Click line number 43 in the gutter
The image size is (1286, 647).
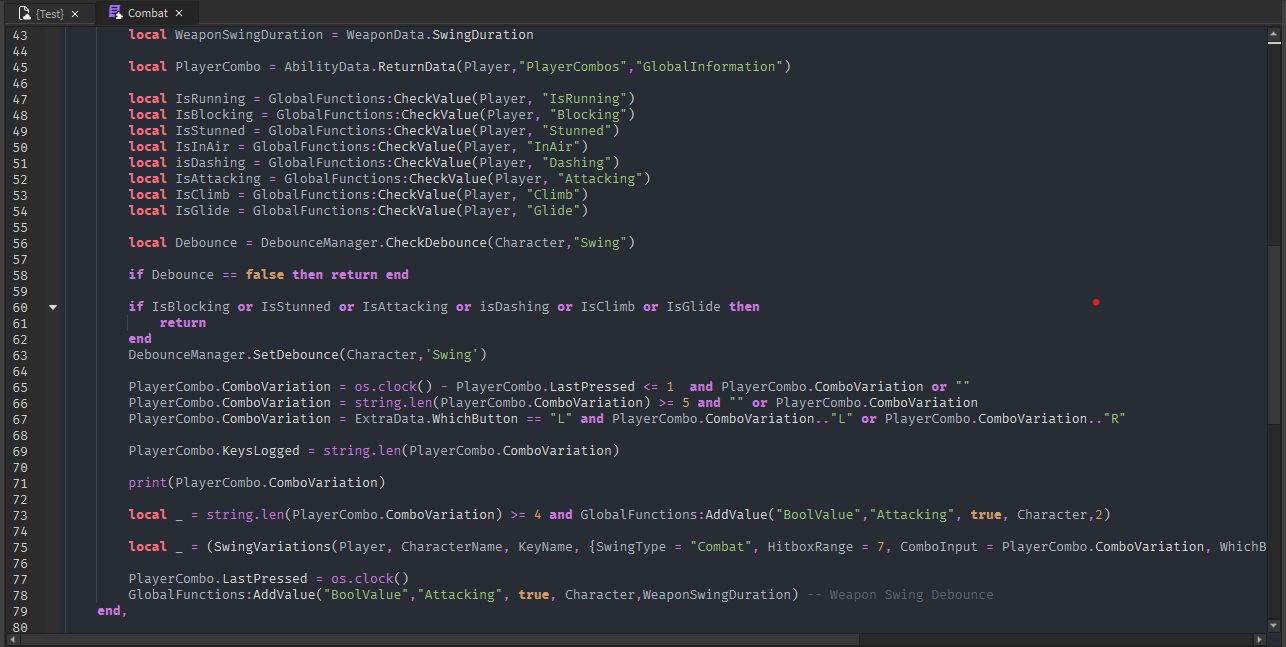tap(19, 35)
